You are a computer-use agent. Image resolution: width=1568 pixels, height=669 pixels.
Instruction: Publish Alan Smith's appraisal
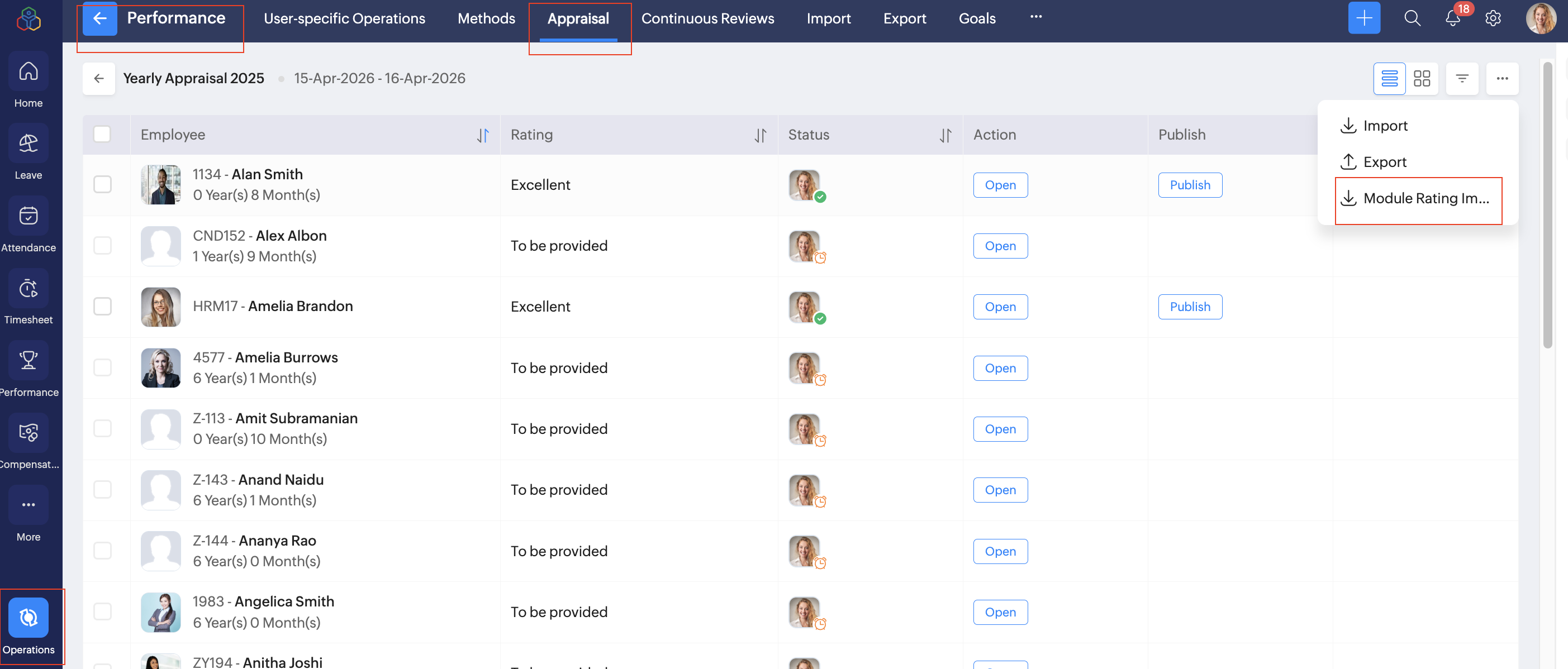coord(1189,185)
